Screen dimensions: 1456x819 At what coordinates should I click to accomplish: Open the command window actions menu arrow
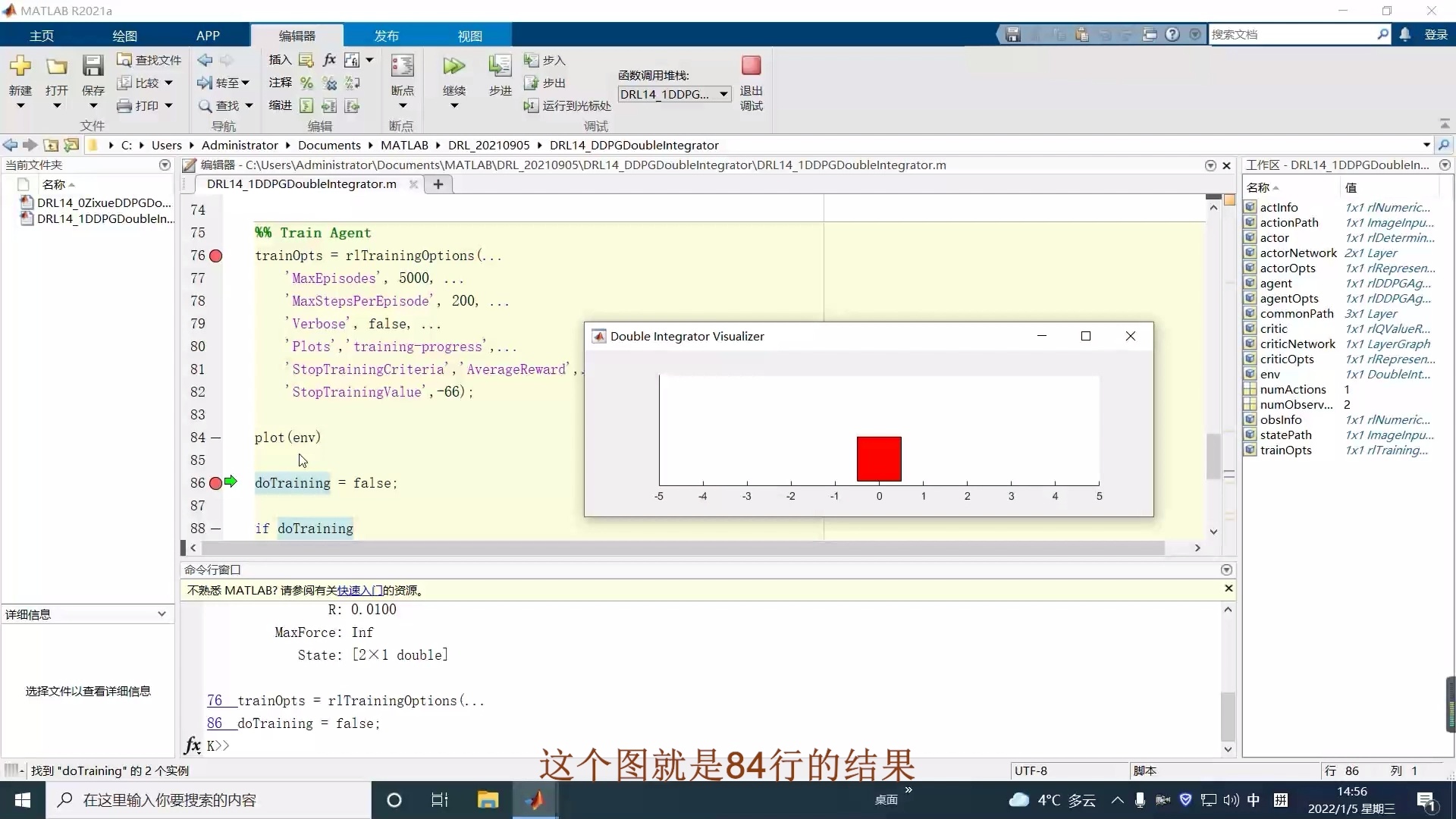[1226, 570]
